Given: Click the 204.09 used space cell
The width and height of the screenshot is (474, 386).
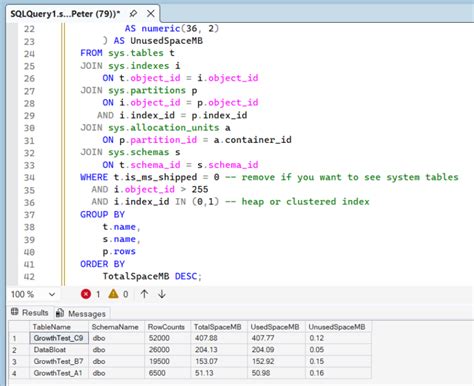Looking at the screenshot, I should click(276, 350).
